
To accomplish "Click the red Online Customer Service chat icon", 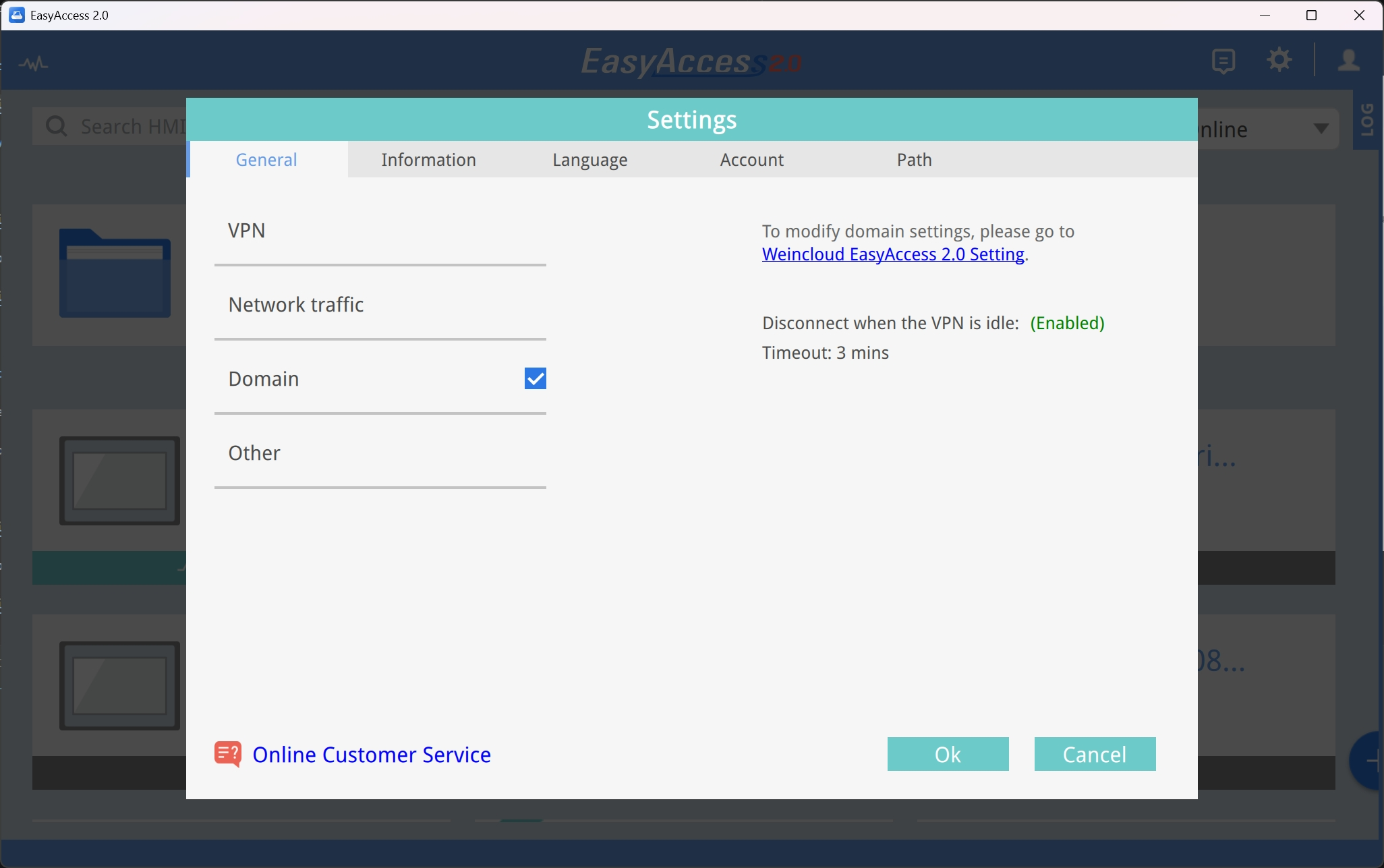I will click(x=228, y=754).
